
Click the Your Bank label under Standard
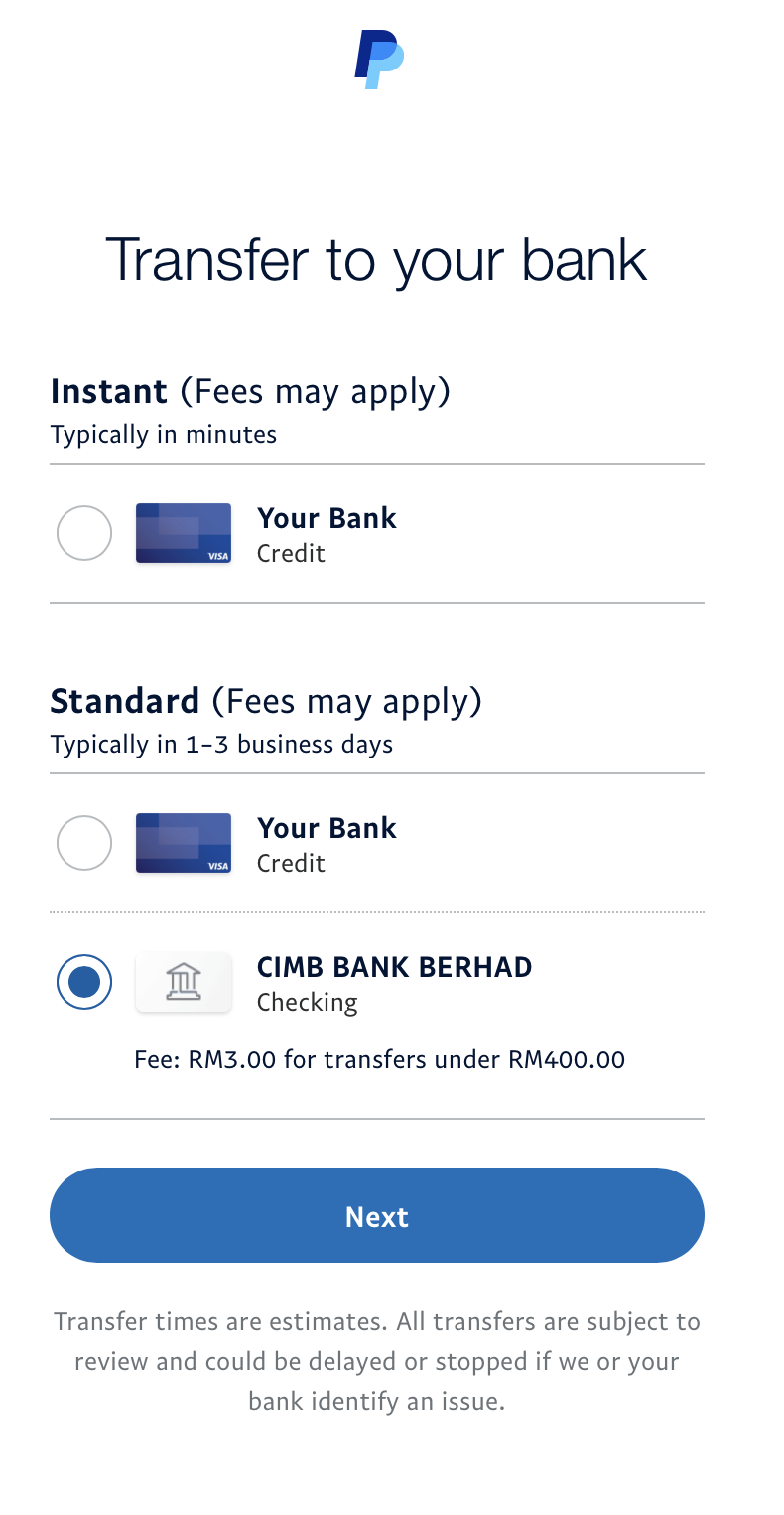pyautogui.click(x=327, y=828)
